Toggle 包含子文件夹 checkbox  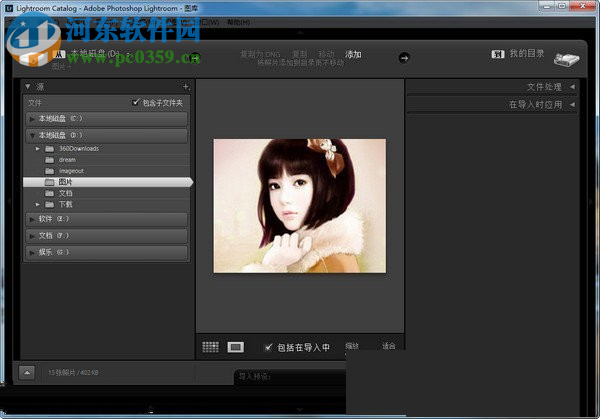coord(135,102)
